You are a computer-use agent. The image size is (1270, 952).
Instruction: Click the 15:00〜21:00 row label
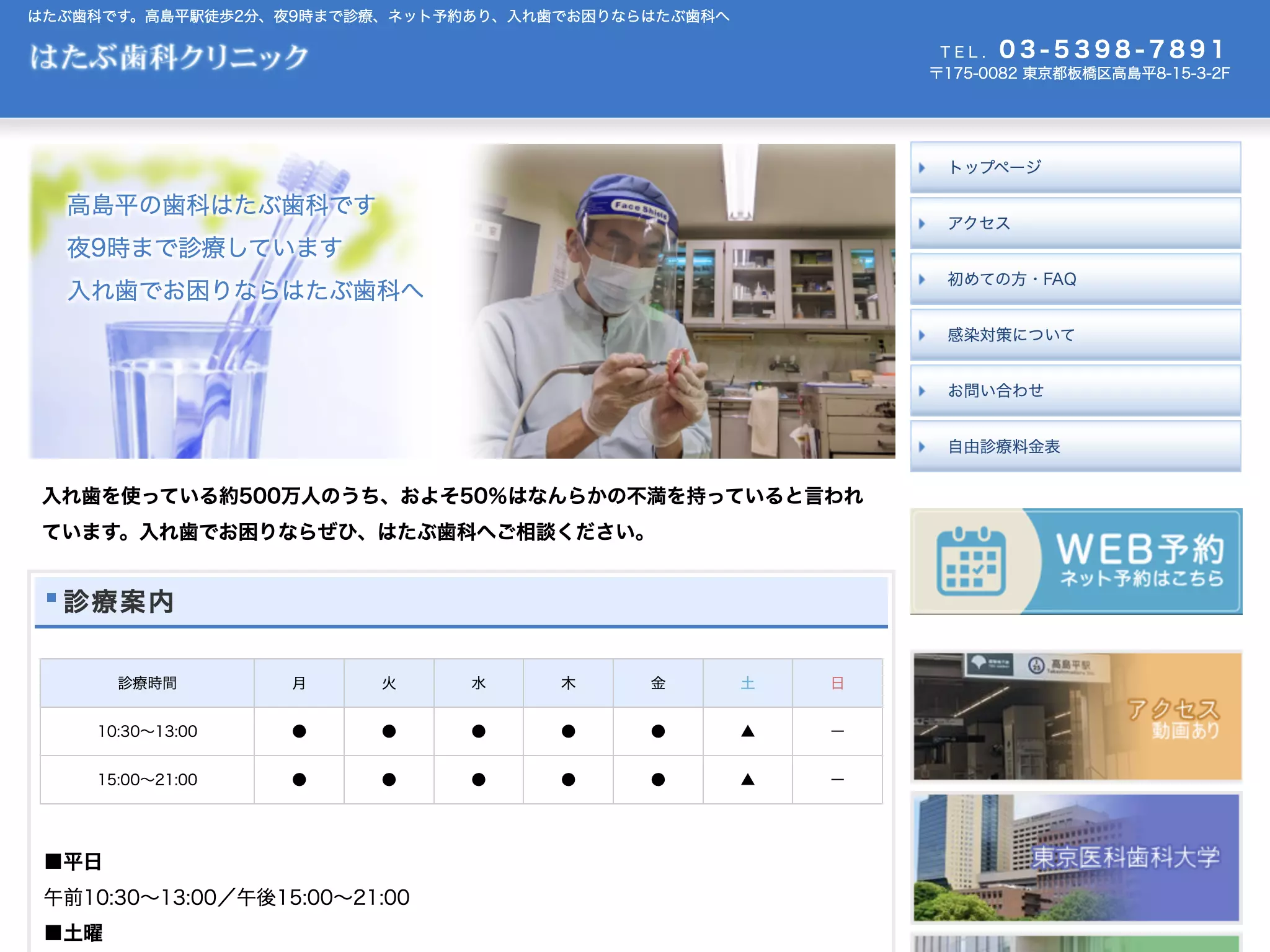coord(147,780)
